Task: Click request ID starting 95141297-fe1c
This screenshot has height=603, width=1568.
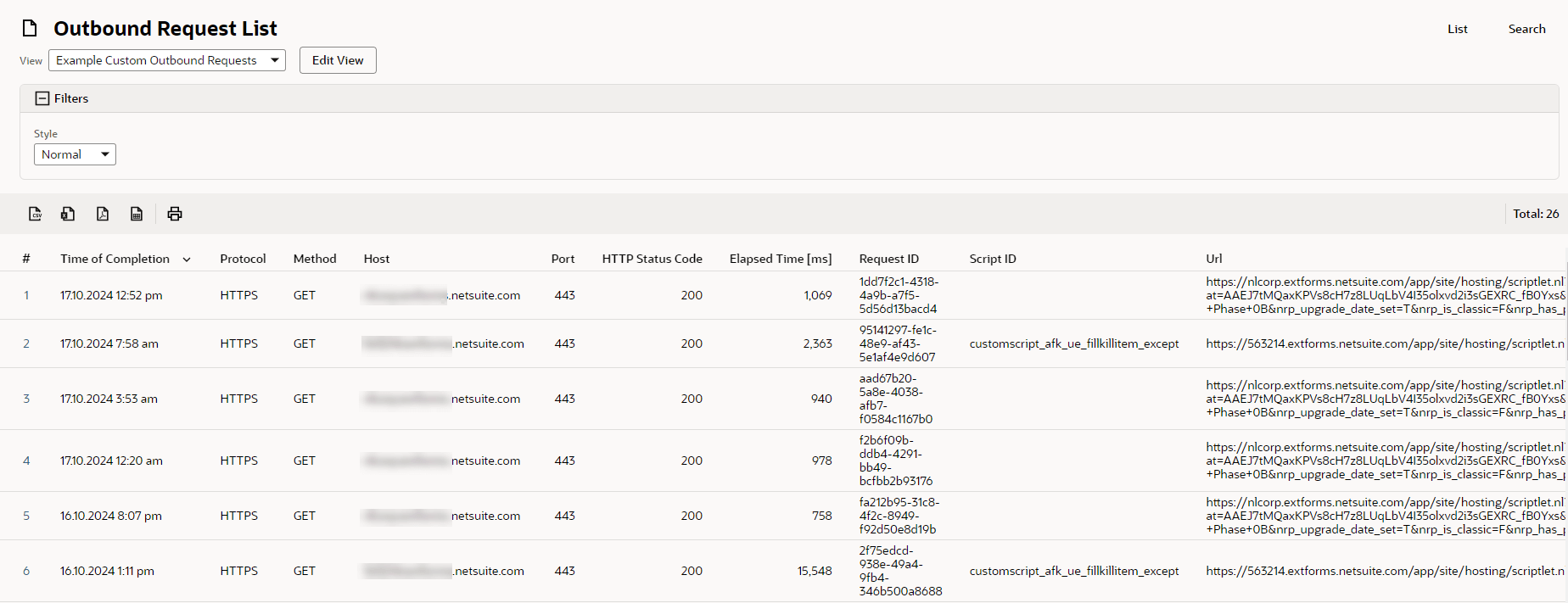Action: [898, 343]
